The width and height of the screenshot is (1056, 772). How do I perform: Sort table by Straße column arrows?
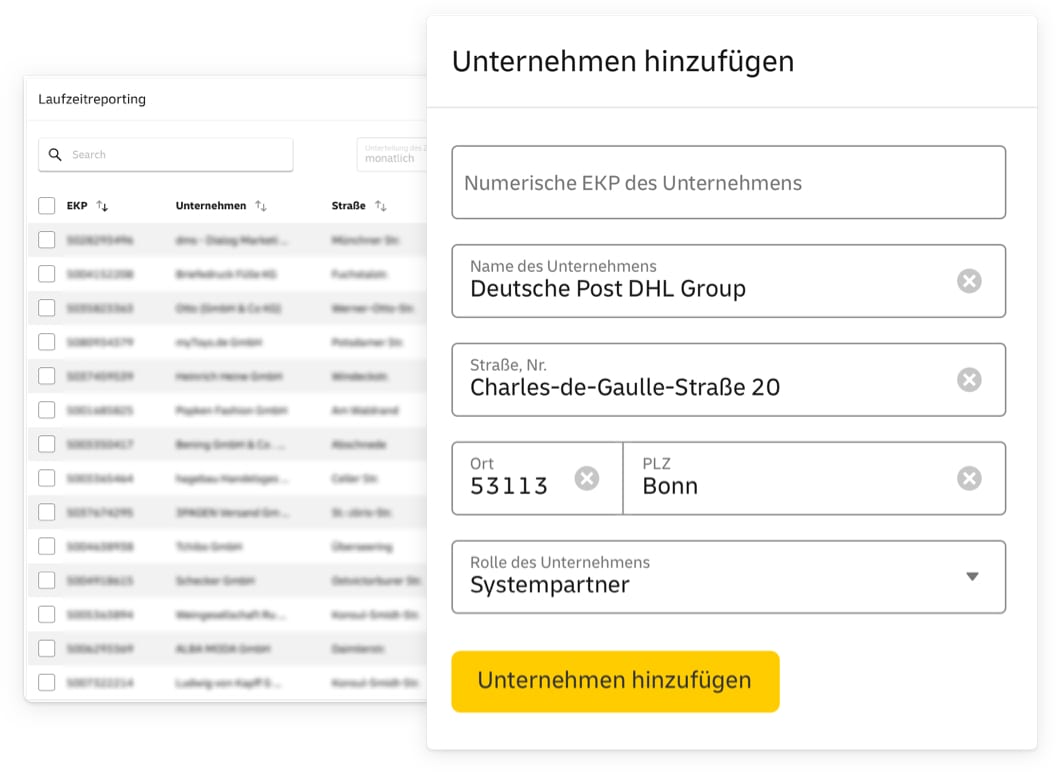[380, 206]
